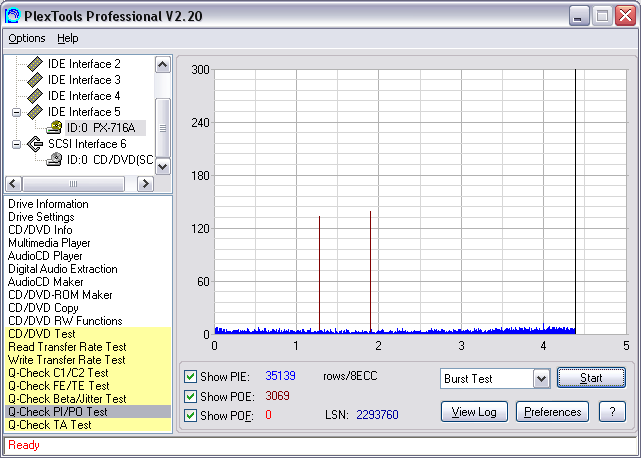Open the Burst Test dropdown
This screenshot has height=458, width=641.
pyautogui.click(x=541, y=379)
